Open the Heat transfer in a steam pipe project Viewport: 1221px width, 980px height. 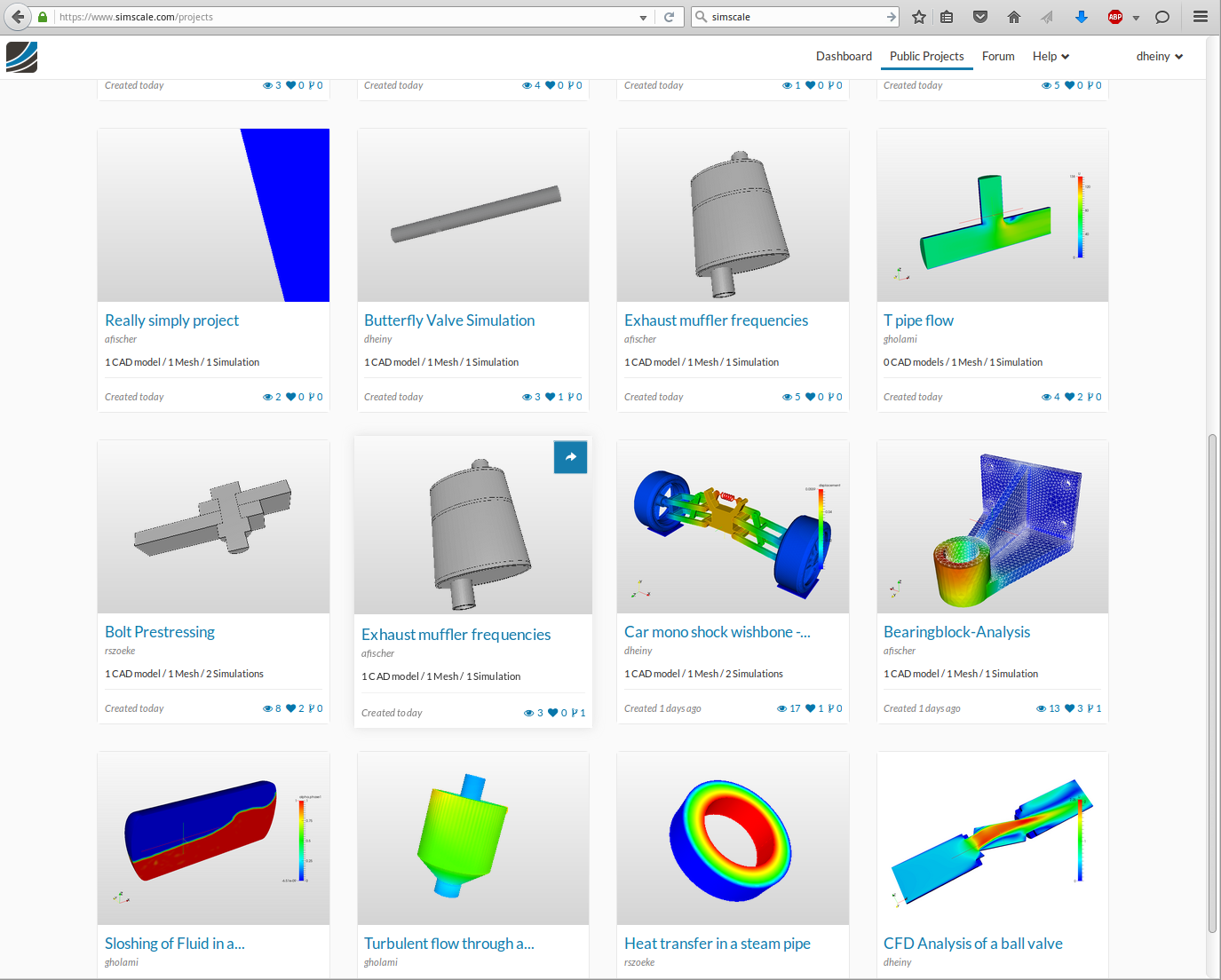(718, 943)
